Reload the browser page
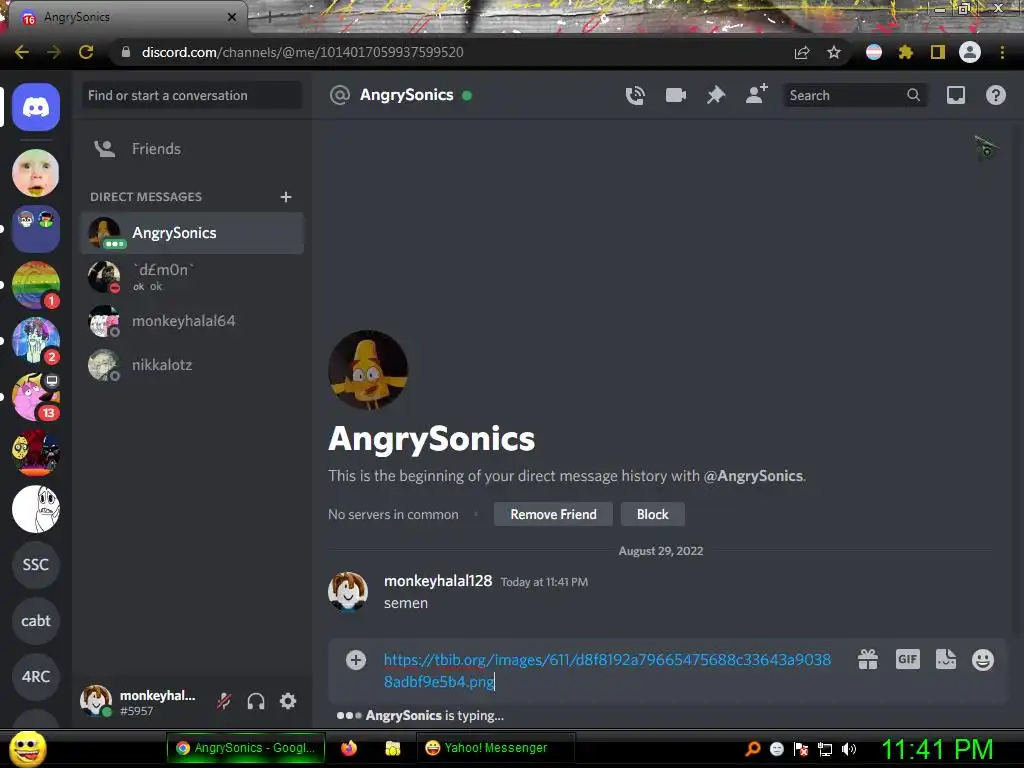Image resolution: width=1024 pixels, height=768 pixels. click(x=86, y=52)
